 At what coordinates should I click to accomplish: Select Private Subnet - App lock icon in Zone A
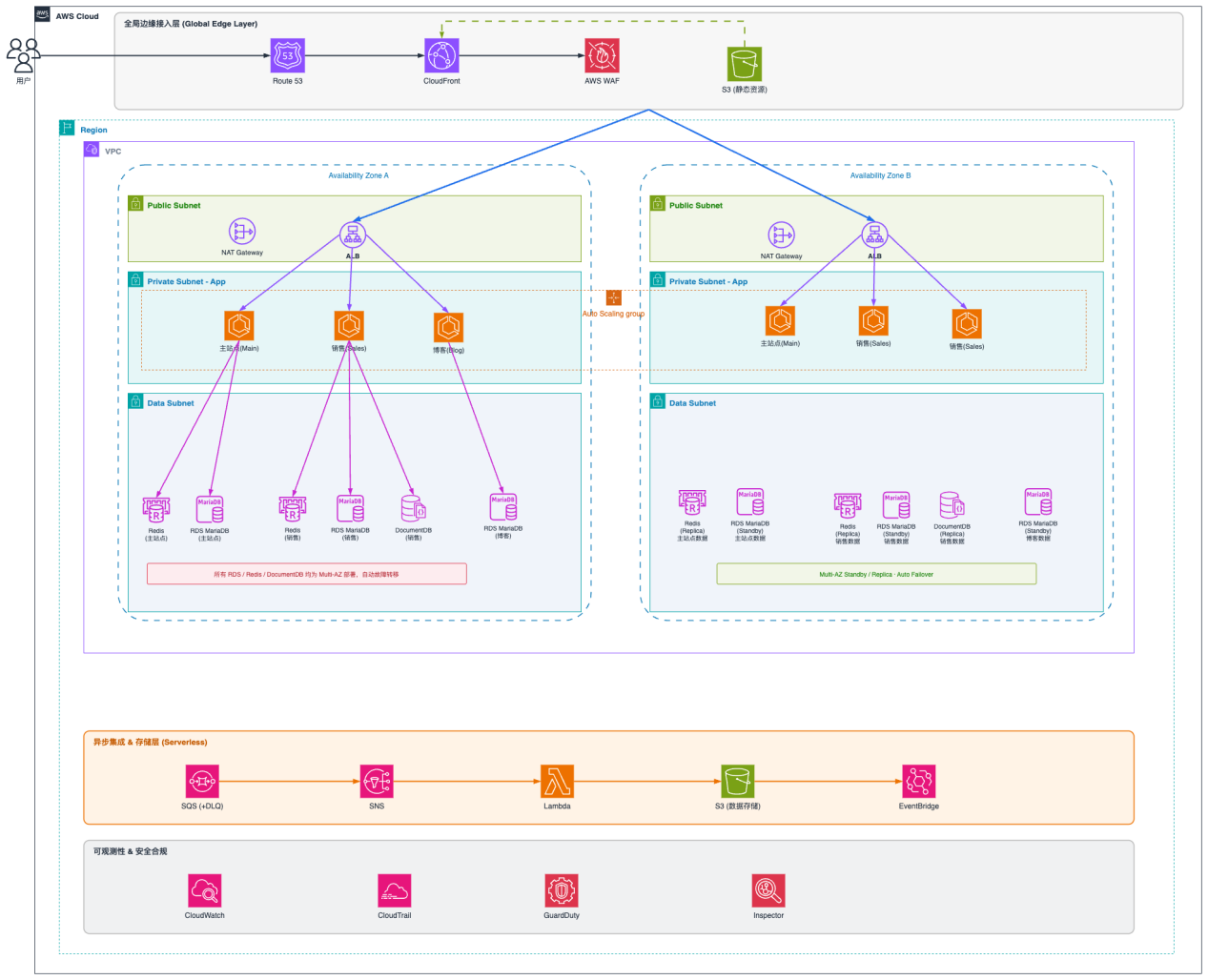(135, 280)
